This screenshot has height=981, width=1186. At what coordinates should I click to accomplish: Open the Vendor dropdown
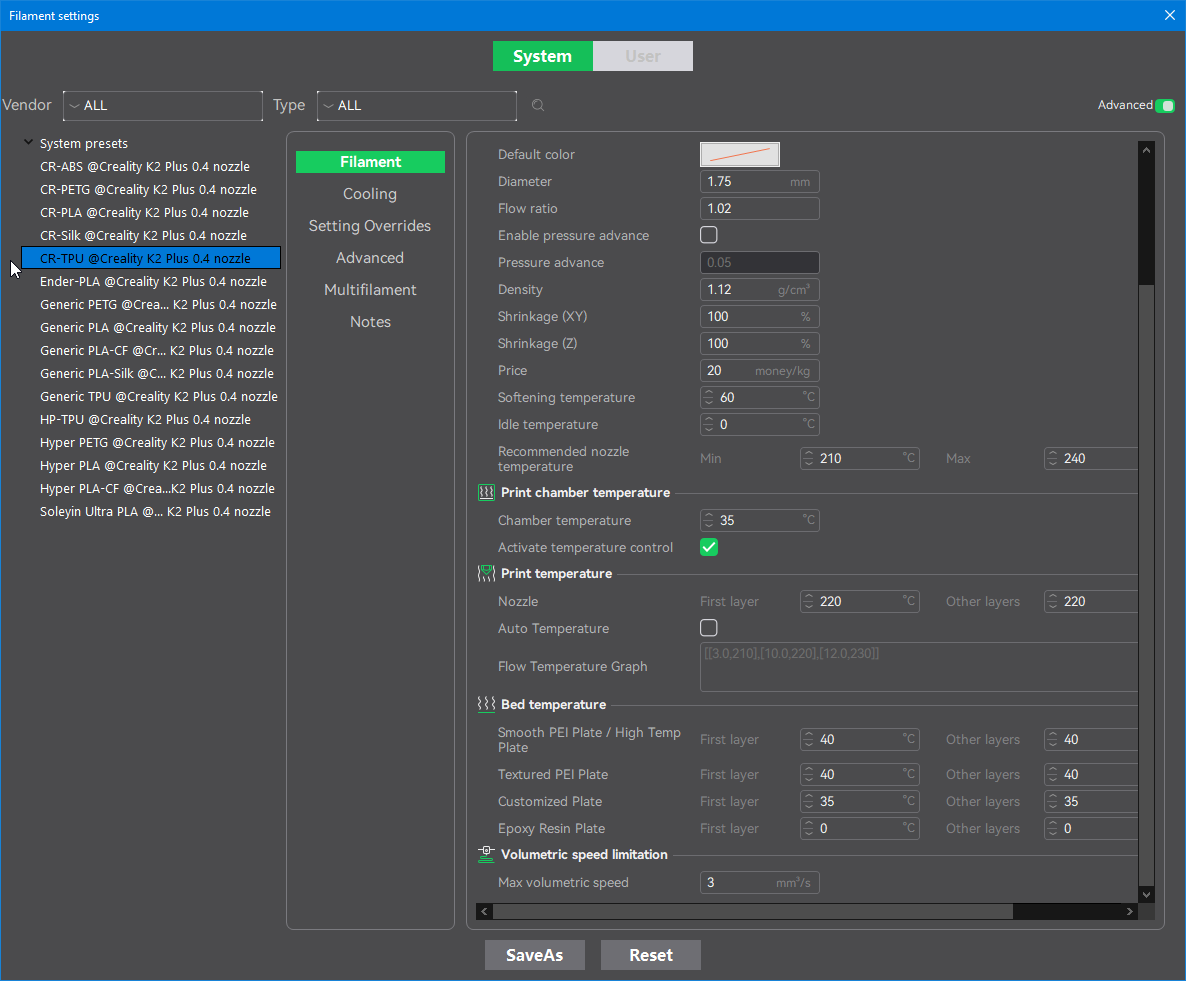pyautogui.click(x=163, y=105)
